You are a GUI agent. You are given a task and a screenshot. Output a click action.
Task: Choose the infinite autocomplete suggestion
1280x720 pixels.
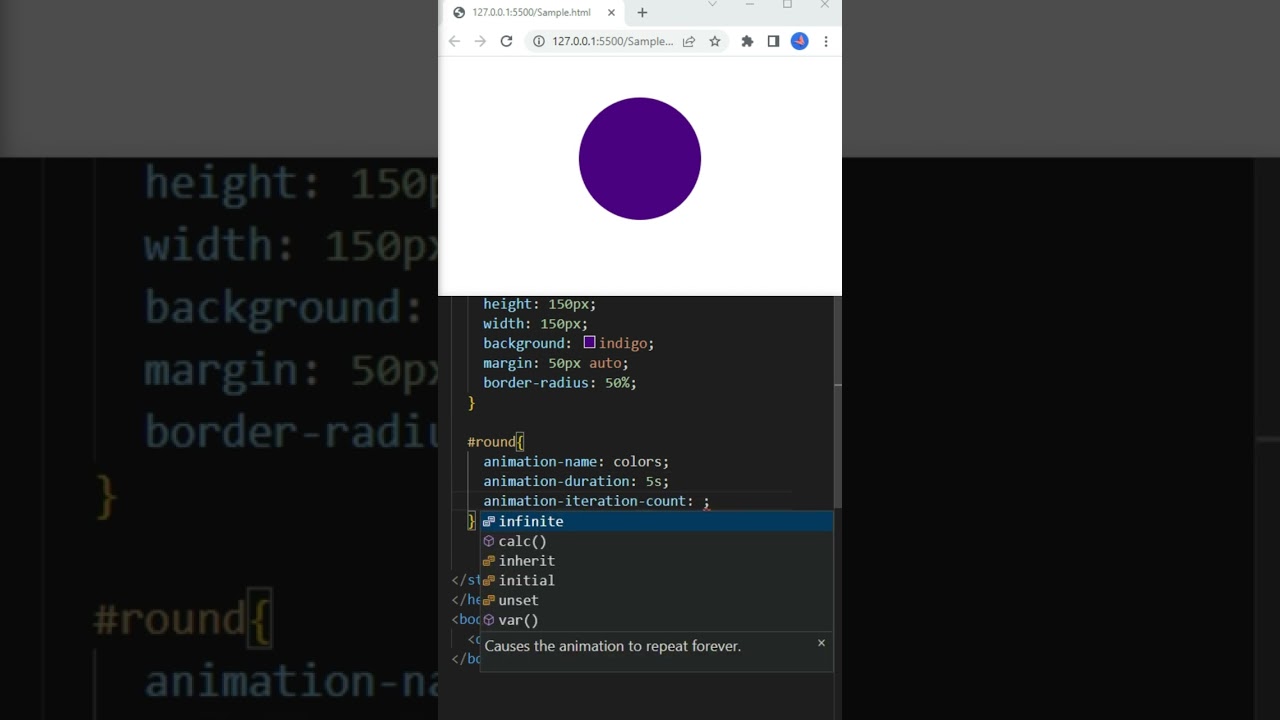(656, 521)
